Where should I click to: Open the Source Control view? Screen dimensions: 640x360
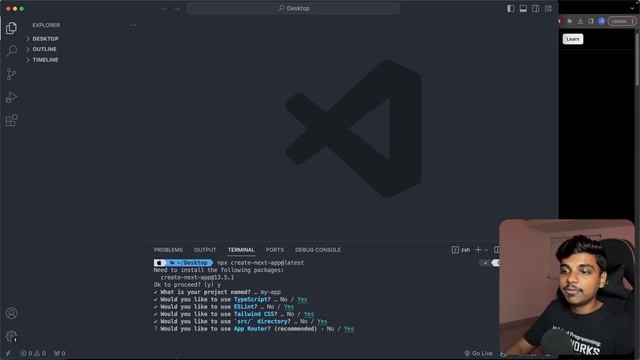point(11,74)
